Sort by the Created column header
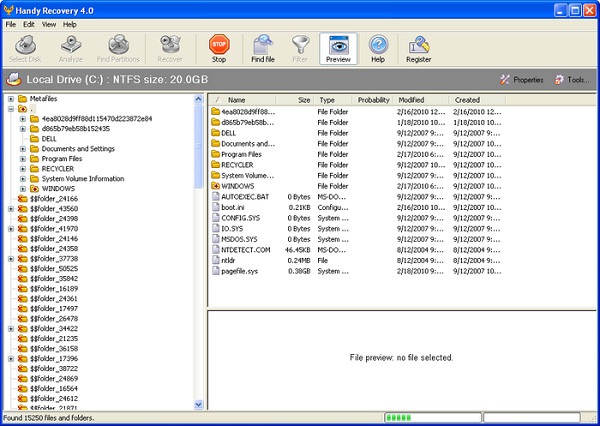 pyautogui.click(x=477, y=100)
